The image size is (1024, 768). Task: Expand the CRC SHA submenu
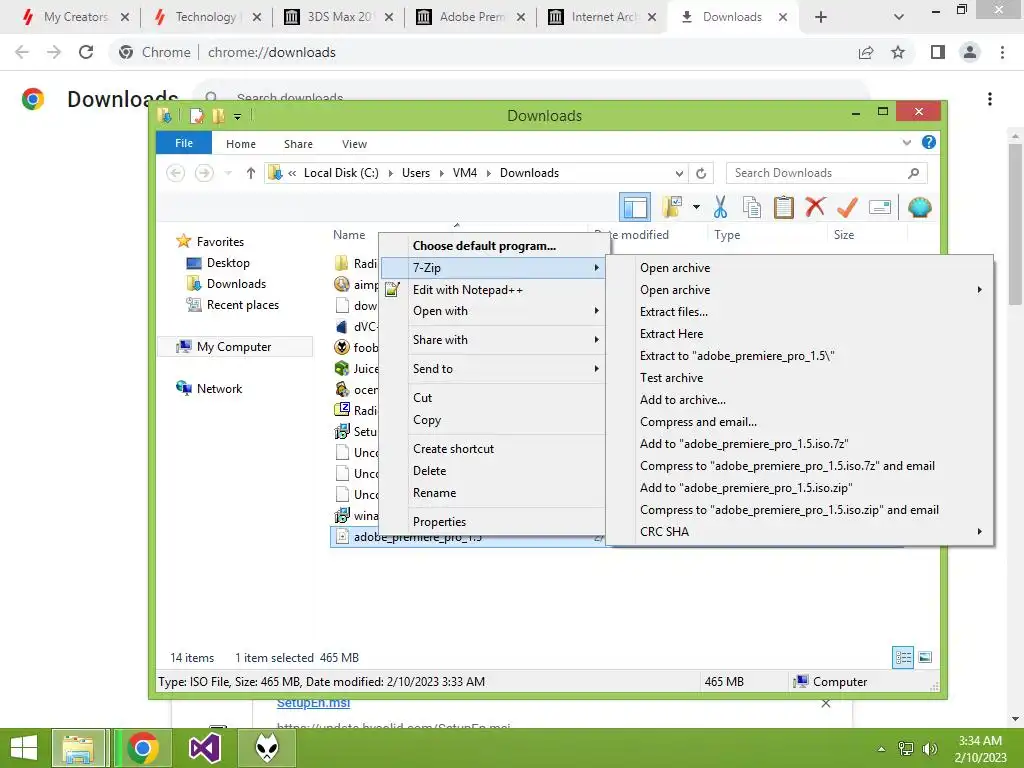[800, 532]
